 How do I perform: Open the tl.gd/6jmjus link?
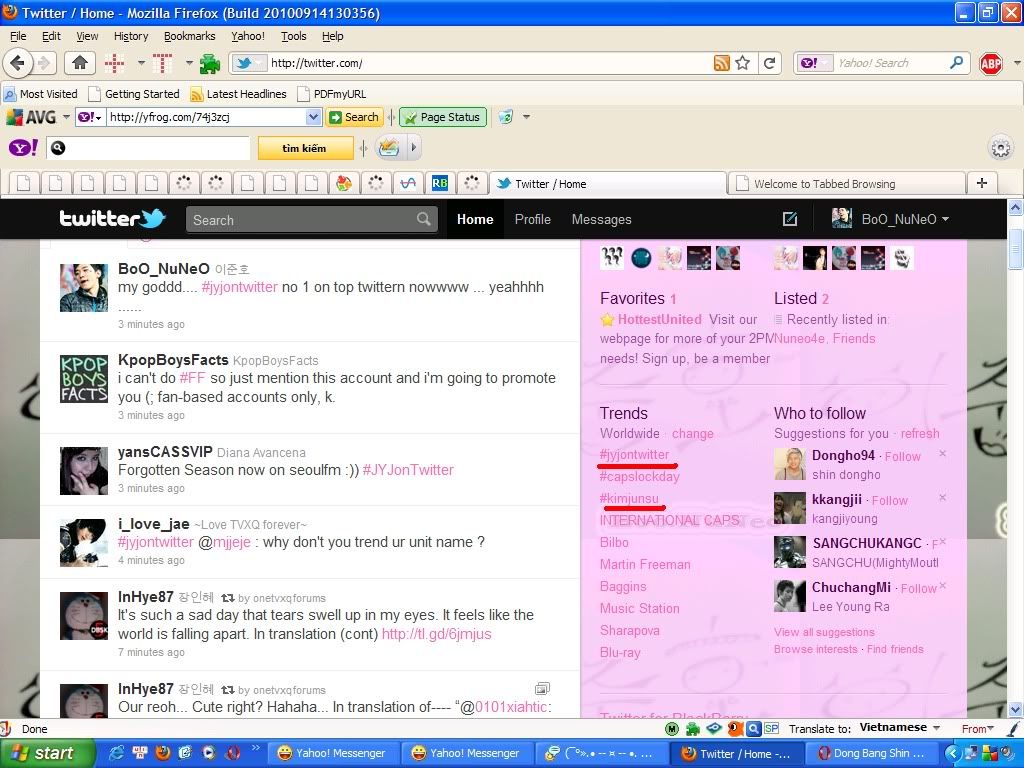click(436, 634)
